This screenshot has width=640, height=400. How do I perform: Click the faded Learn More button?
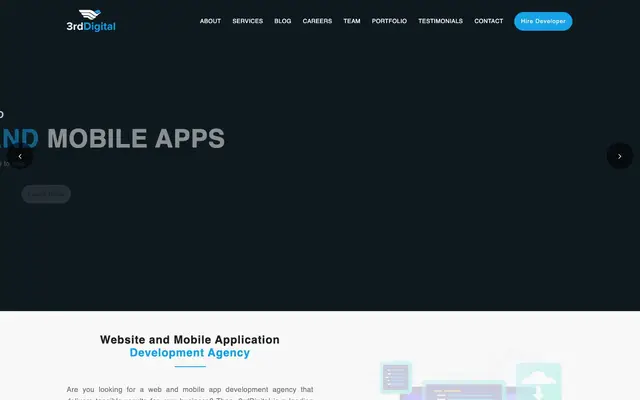[46, 194]
